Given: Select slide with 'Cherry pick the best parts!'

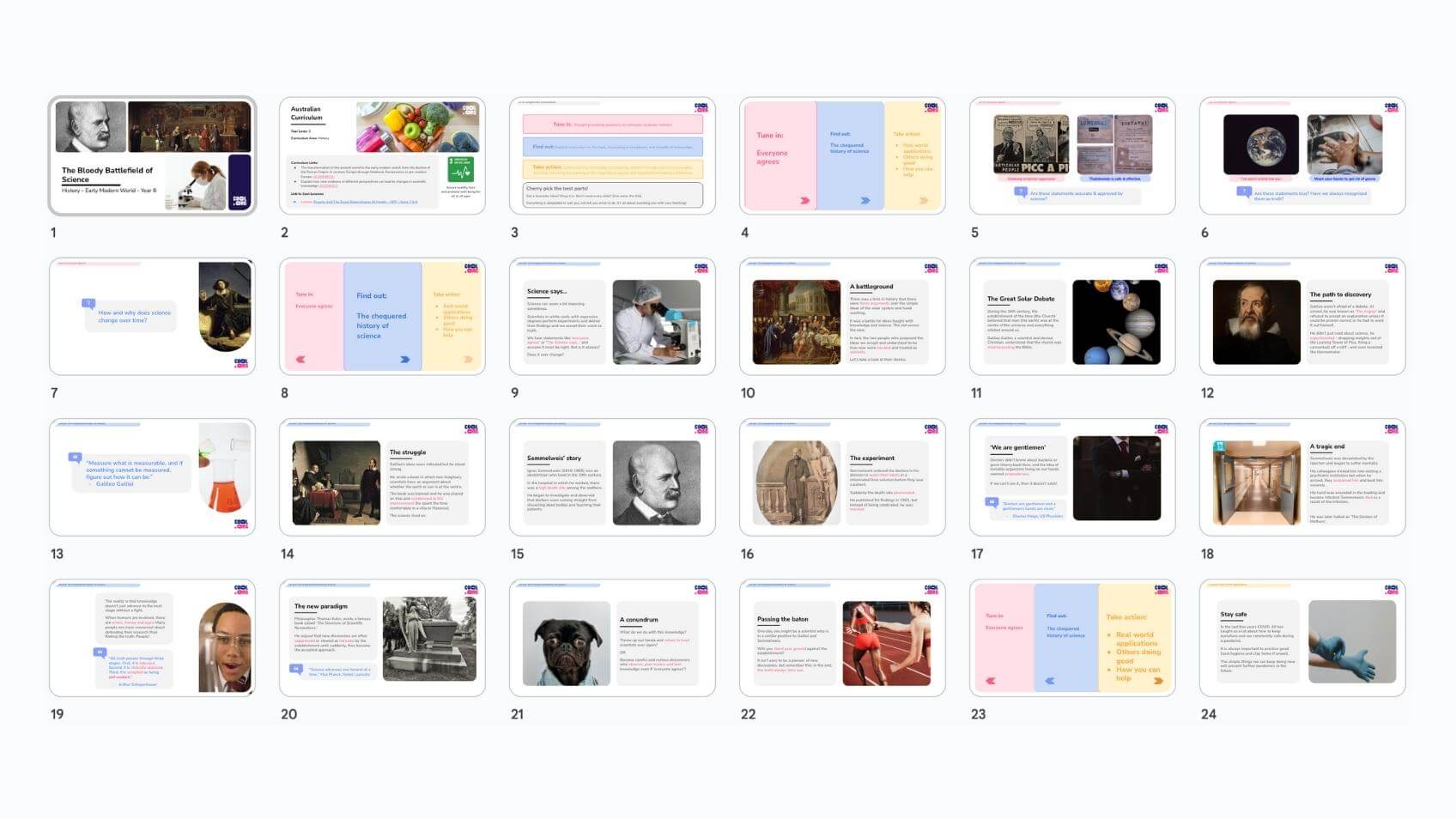Looking at the screenshot, I should (612, 155).
